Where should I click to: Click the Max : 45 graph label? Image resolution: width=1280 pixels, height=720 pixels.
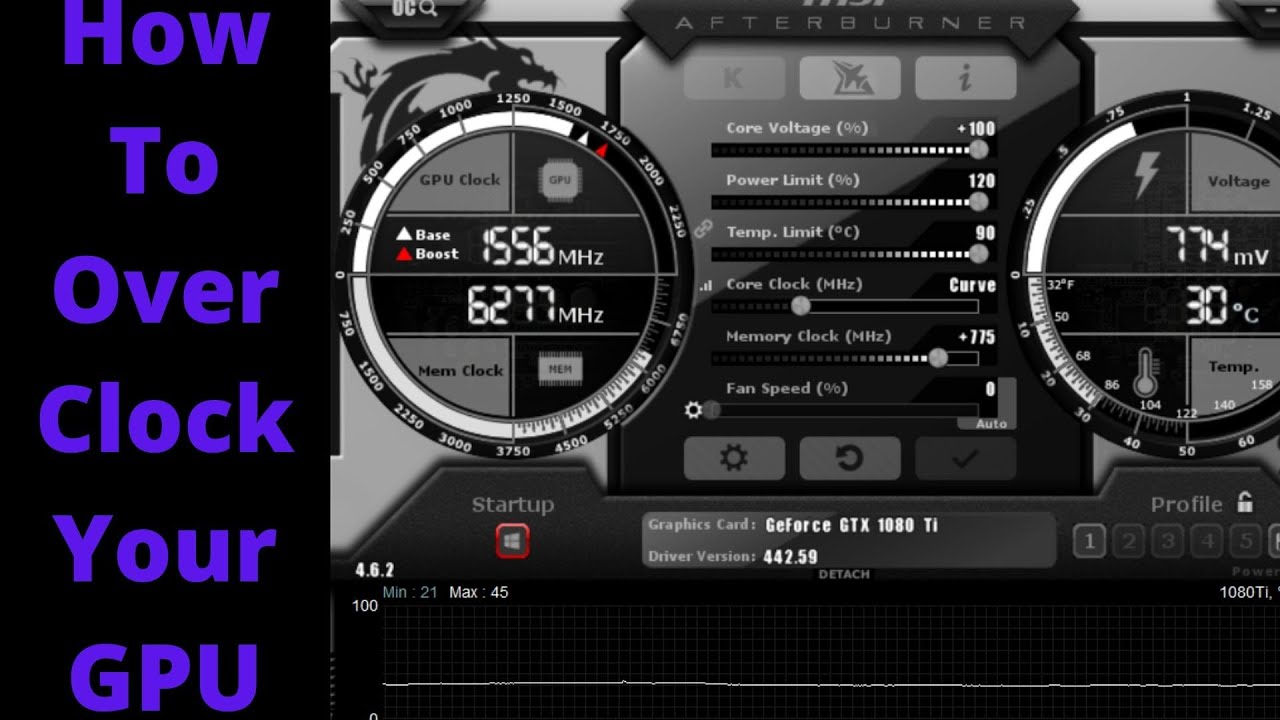click(479, 592)
